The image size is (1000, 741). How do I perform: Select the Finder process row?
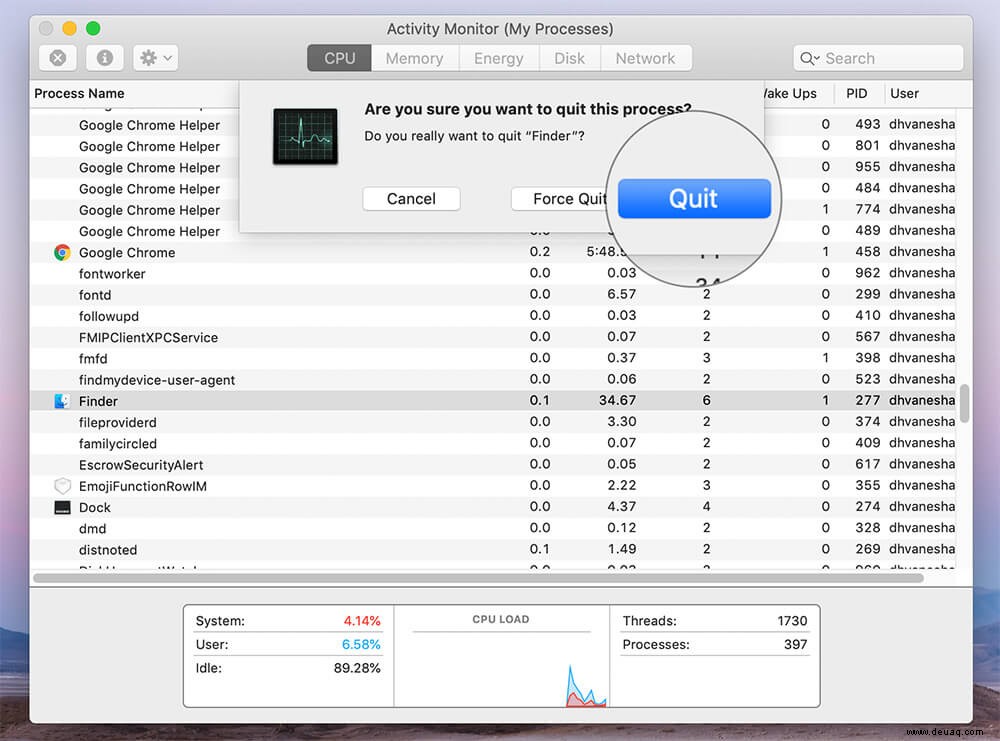[494, 400]
